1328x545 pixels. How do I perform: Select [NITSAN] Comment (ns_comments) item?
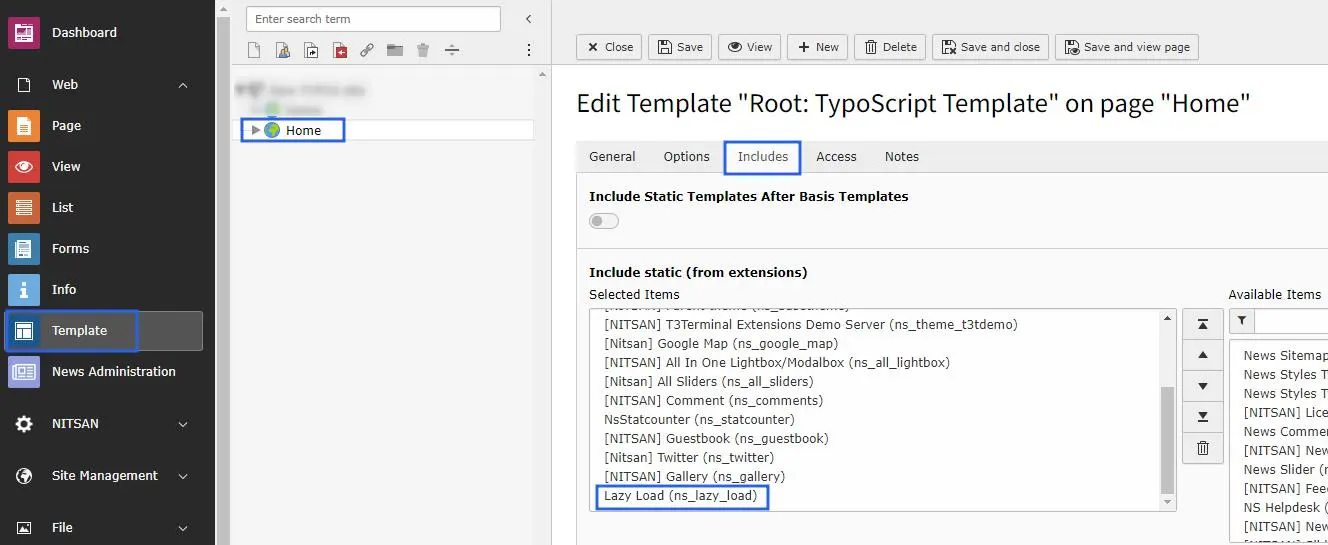[x=713, y=401]
